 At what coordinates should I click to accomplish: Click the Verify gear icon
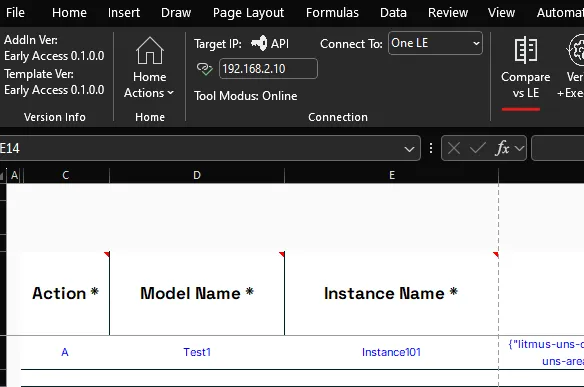tap(575, 50)
